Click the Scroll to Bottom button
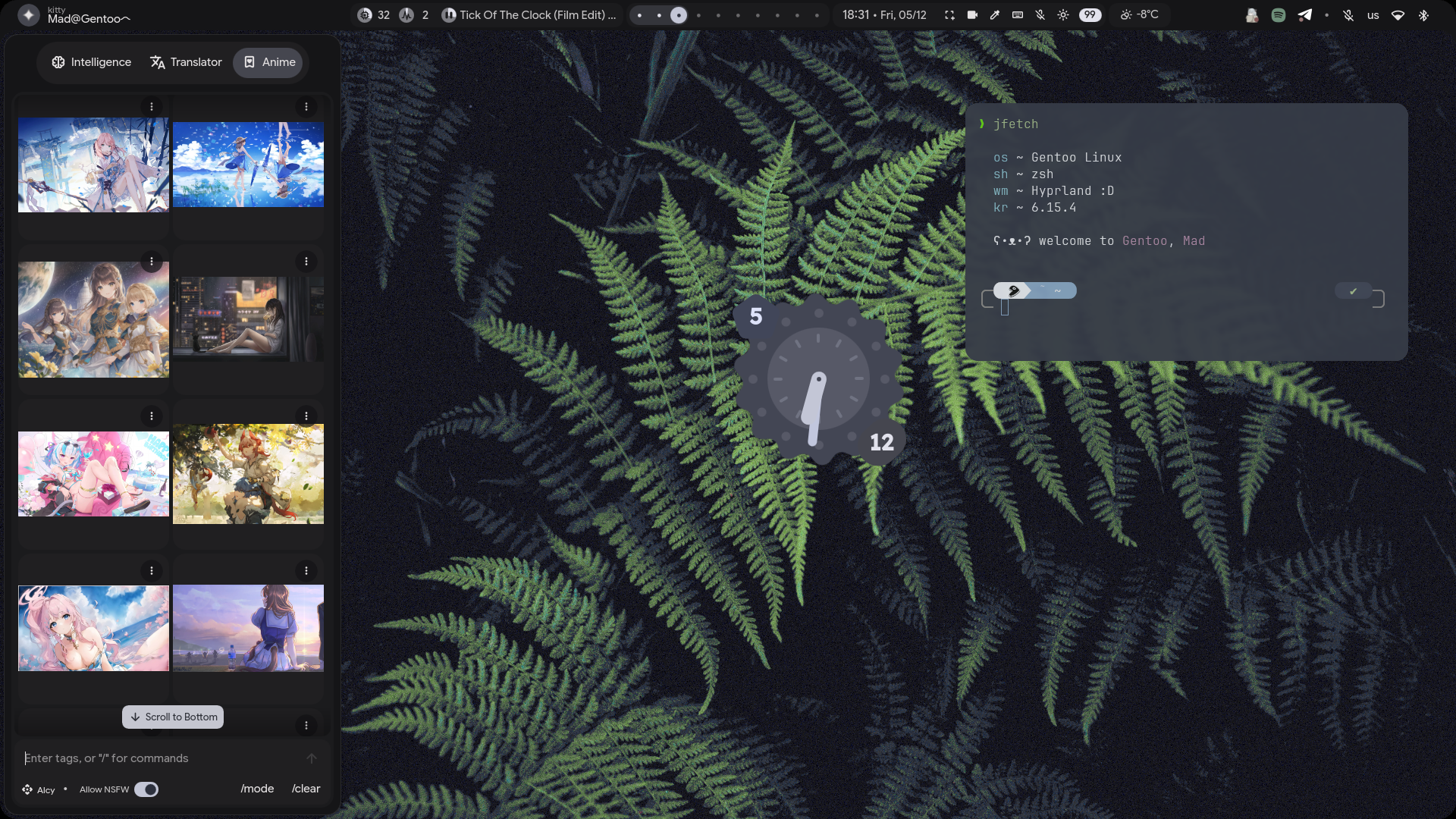This screenshot has height=819, width=1456. tap(173, 717)
